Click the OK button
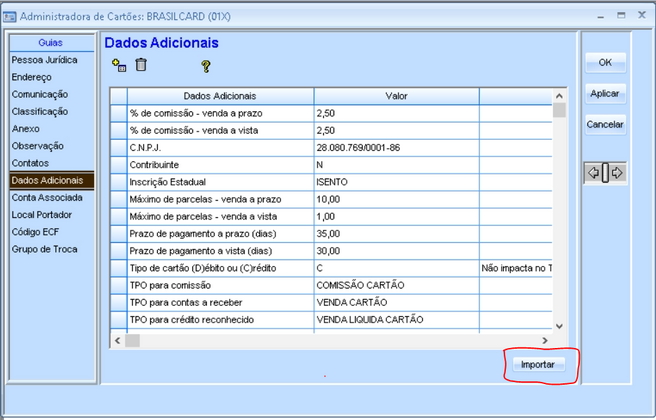The image size is (656, 420). (605, 63)
